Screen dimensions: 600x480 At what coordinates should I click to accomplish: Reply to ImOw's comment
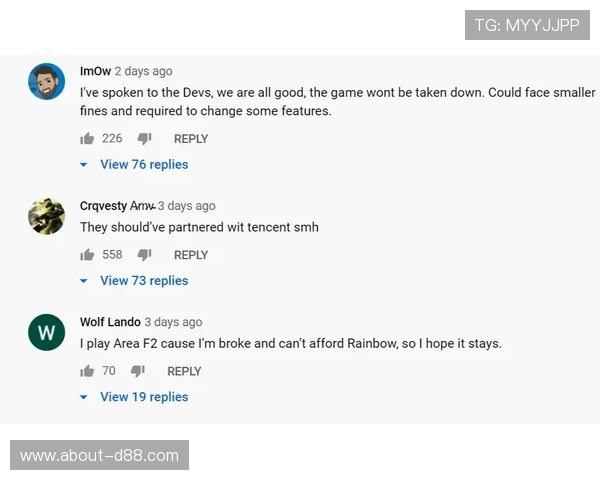coord(191,139)
